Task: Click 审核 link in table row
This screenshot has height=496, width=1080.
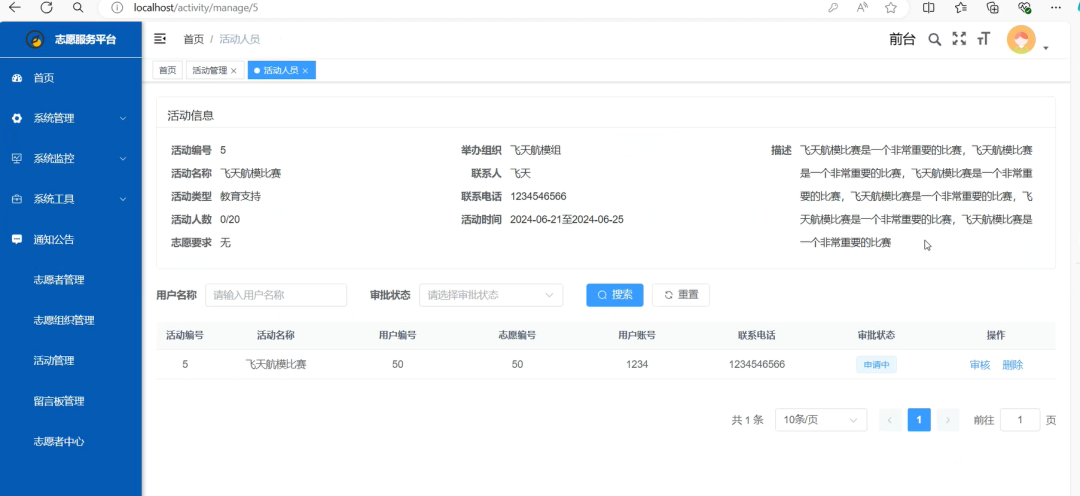Action: (x=979, y=365)
